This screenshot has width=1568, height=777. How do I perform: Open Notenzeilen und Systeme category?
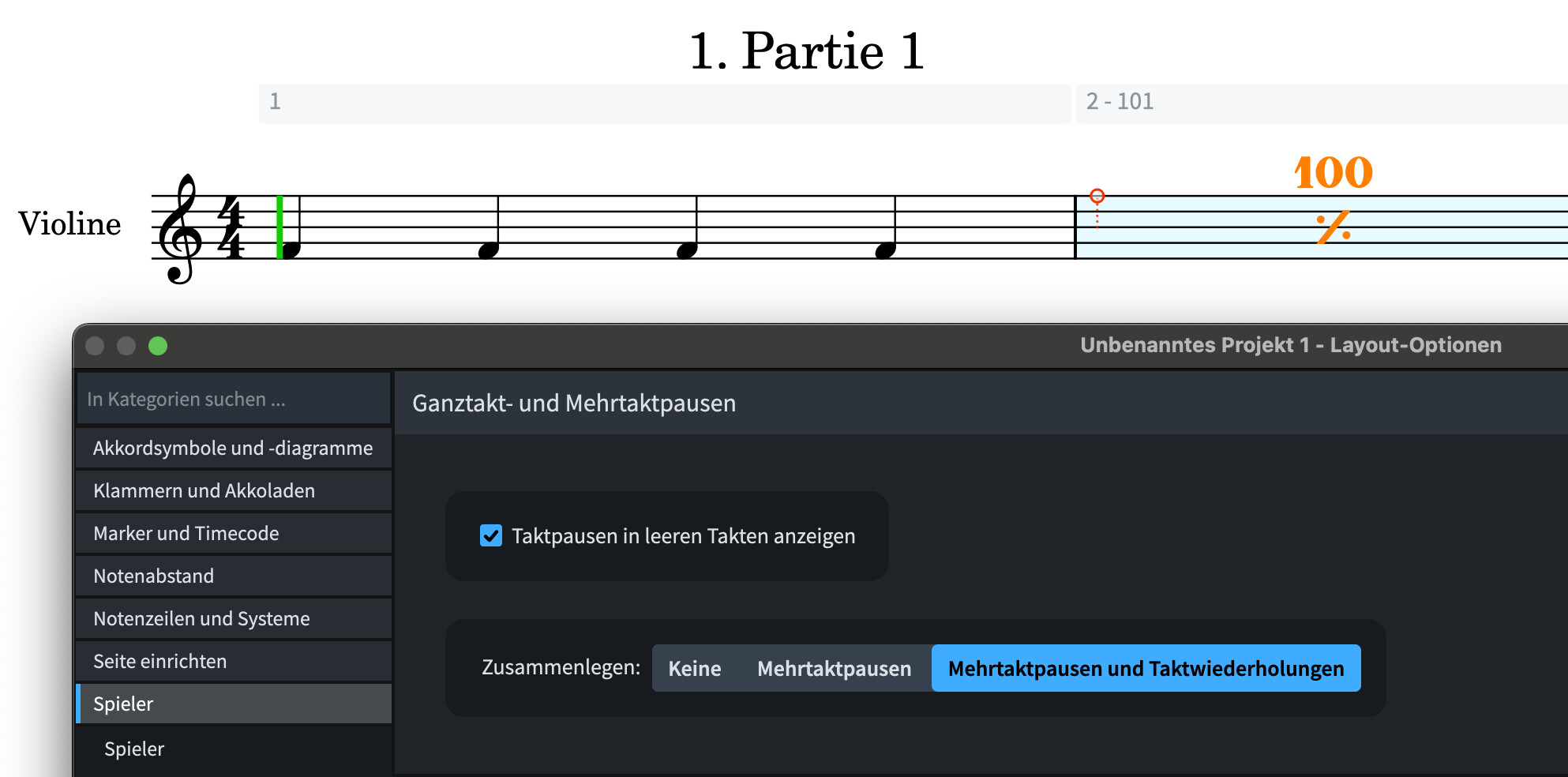(x=234, y=618)
